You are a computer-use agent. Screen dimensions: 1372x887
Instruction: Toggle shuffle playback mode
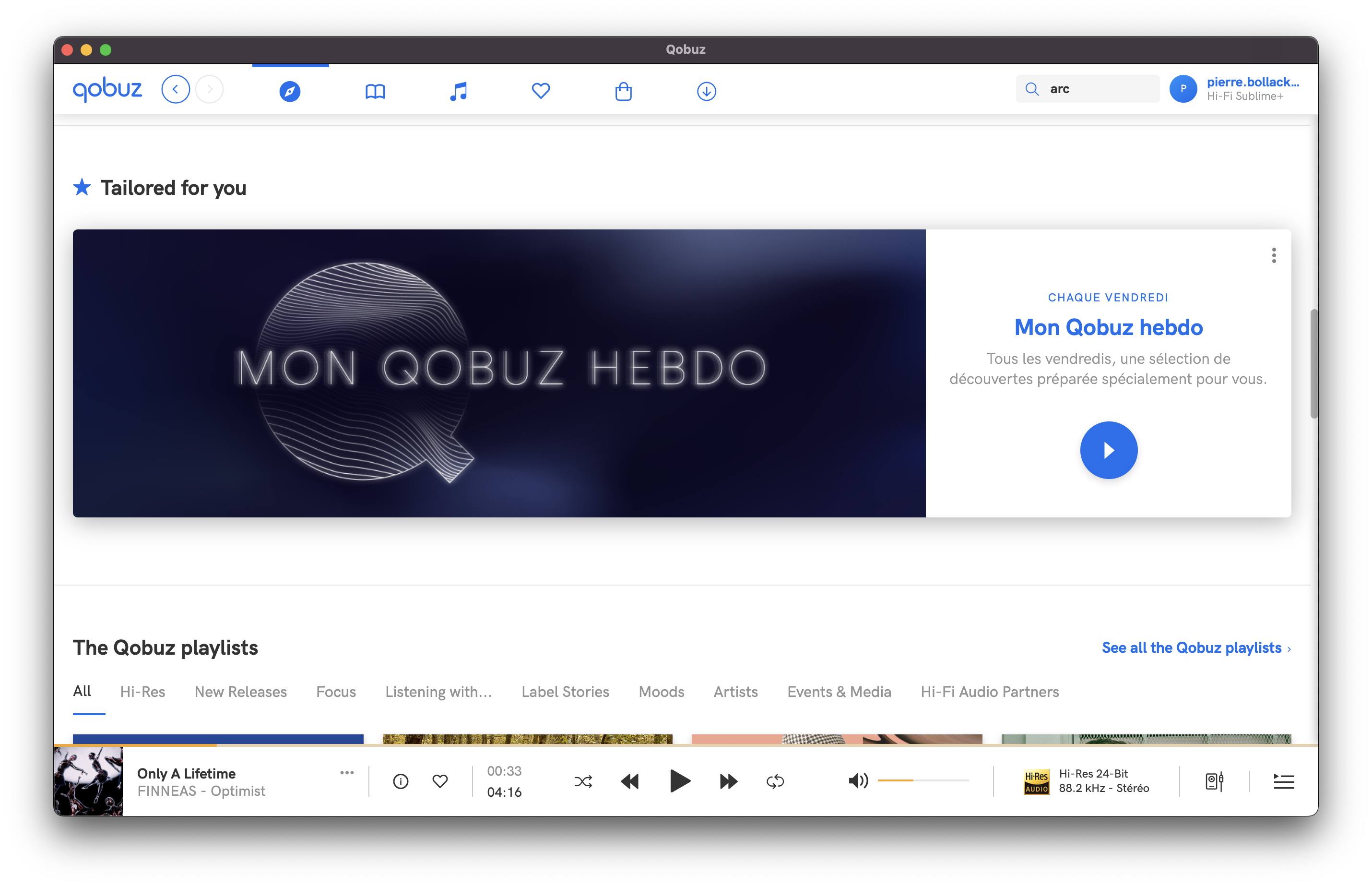[x=583, y=781]
